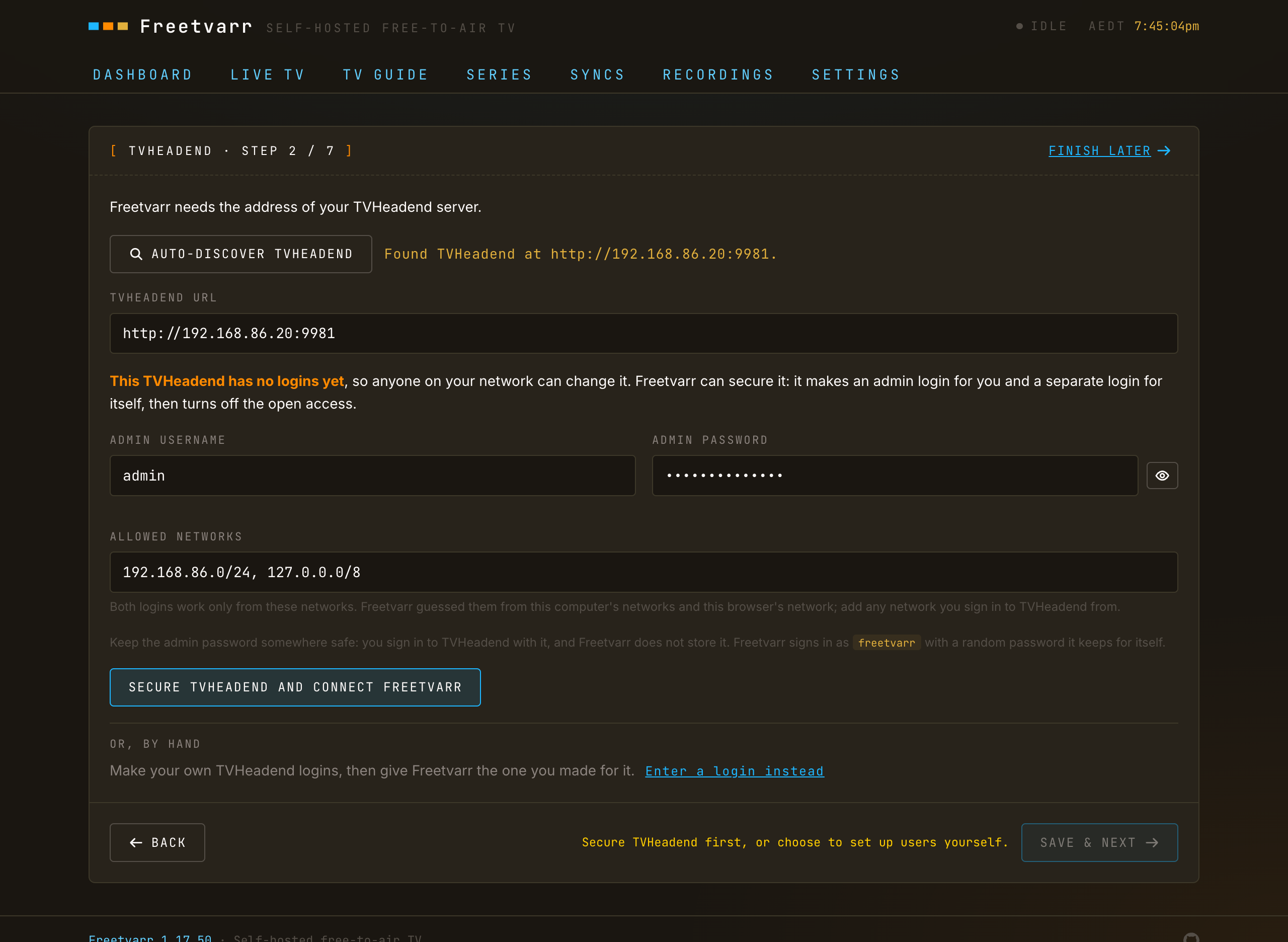Switch to Live TV tab

267,74
